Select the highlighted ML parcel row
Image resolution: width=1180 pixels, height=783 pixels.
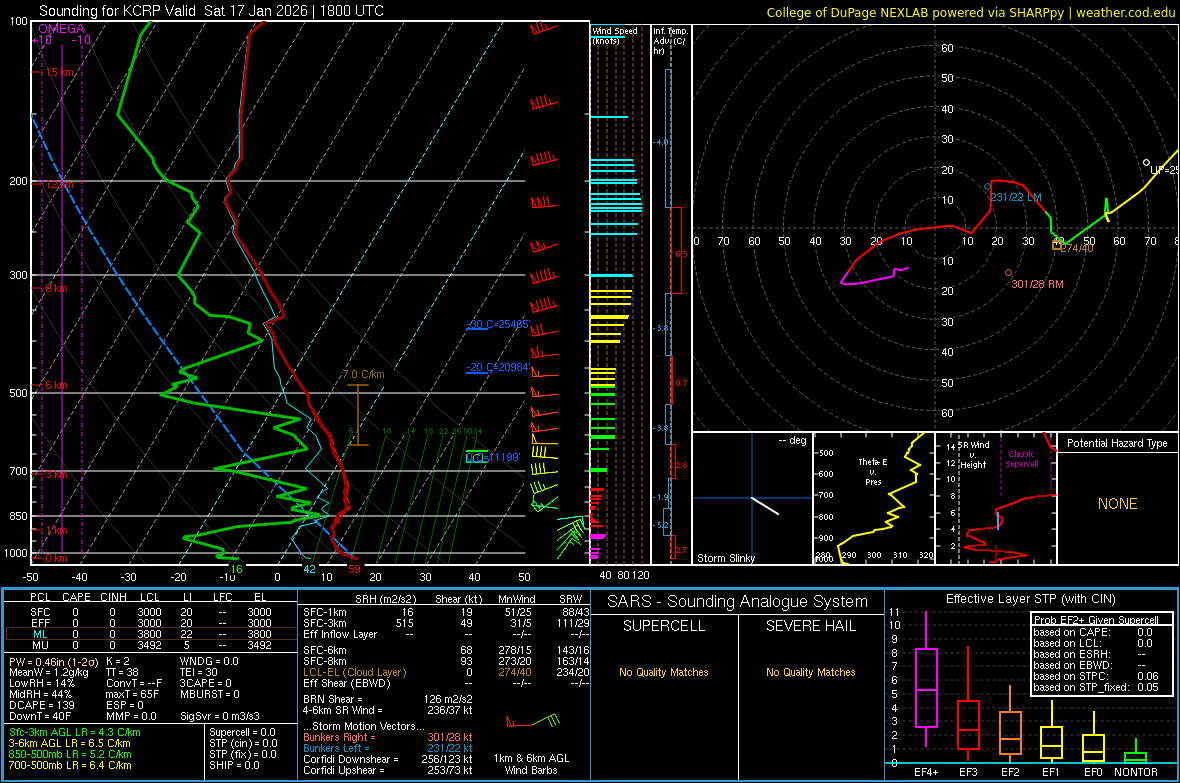click(151, 634)
